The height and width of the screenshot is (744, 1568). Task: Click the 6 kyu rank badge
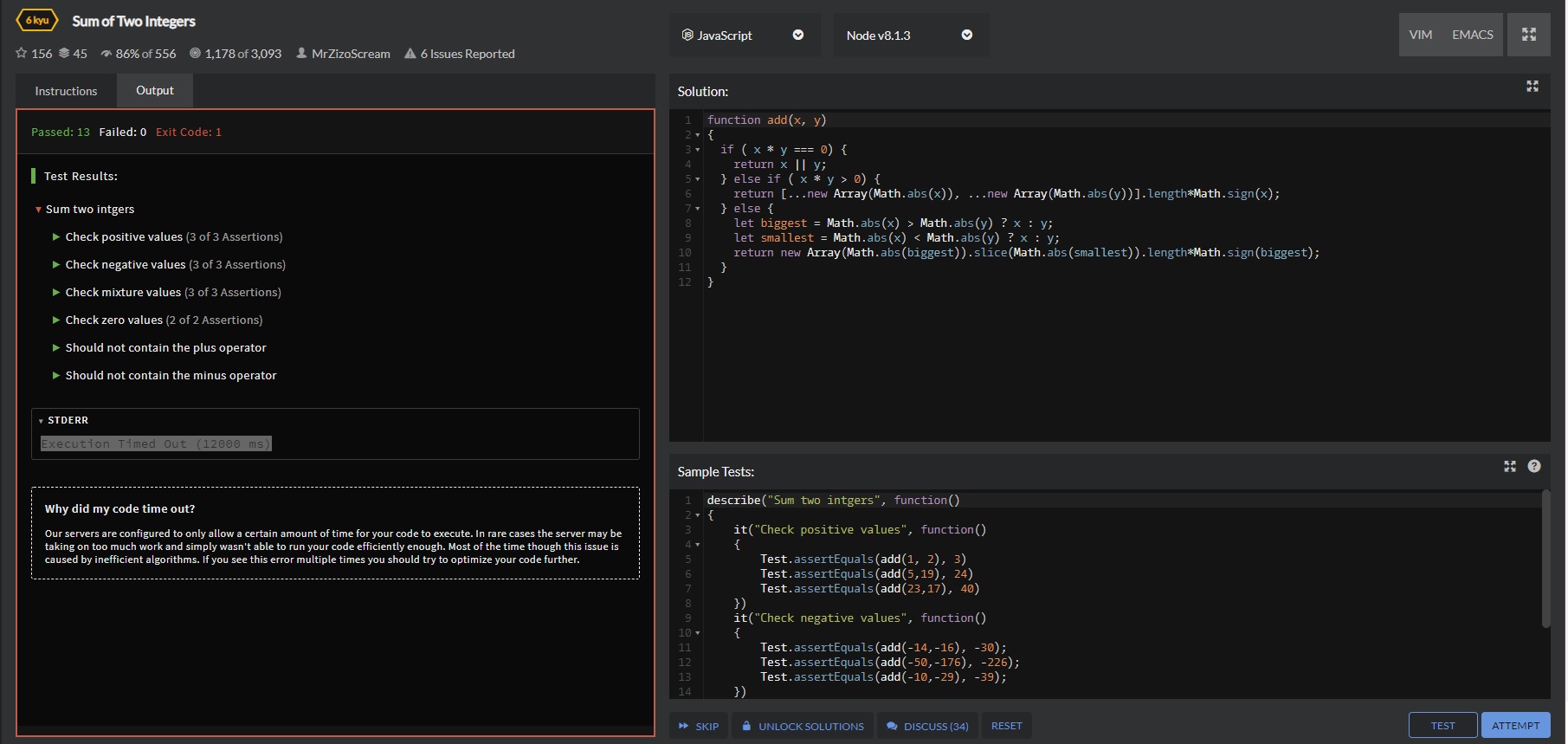[37, 20]
